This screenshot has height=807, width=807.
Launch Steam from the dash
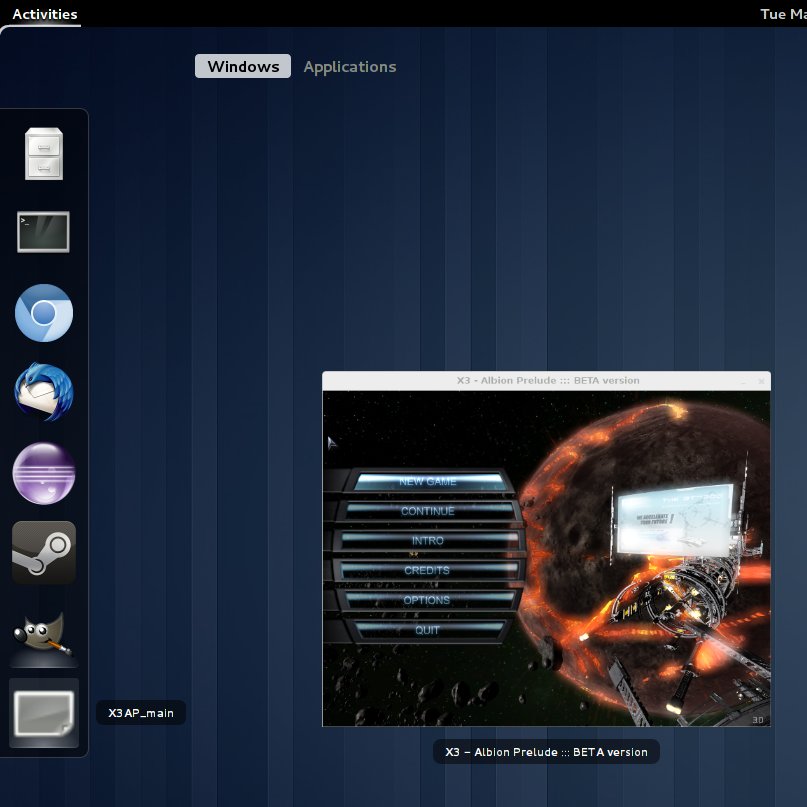point(44,552)
